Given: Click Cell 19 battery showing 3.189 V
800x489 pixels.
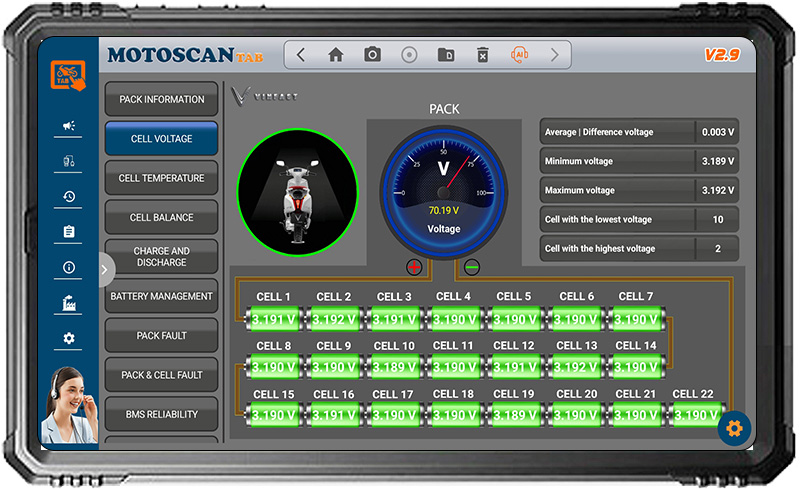Looking at the screenshot, I should coord(514,415).
